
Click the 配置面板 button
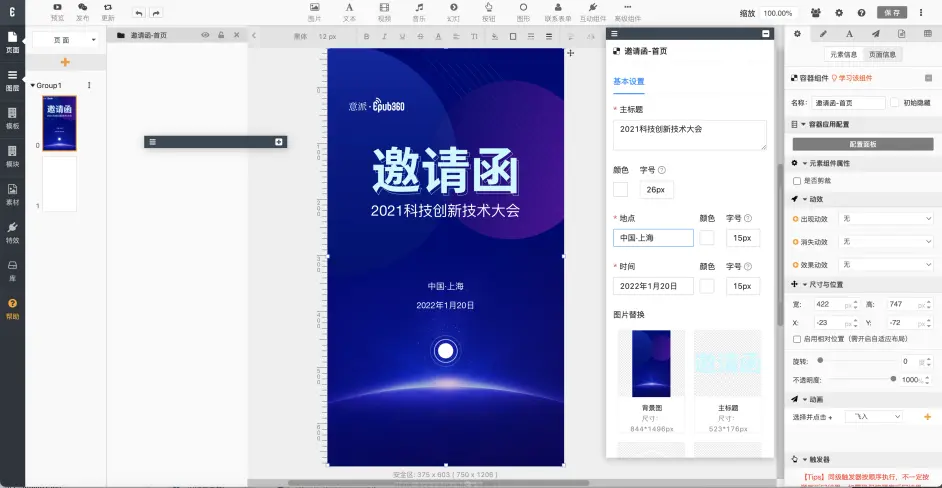click(863, 144)
